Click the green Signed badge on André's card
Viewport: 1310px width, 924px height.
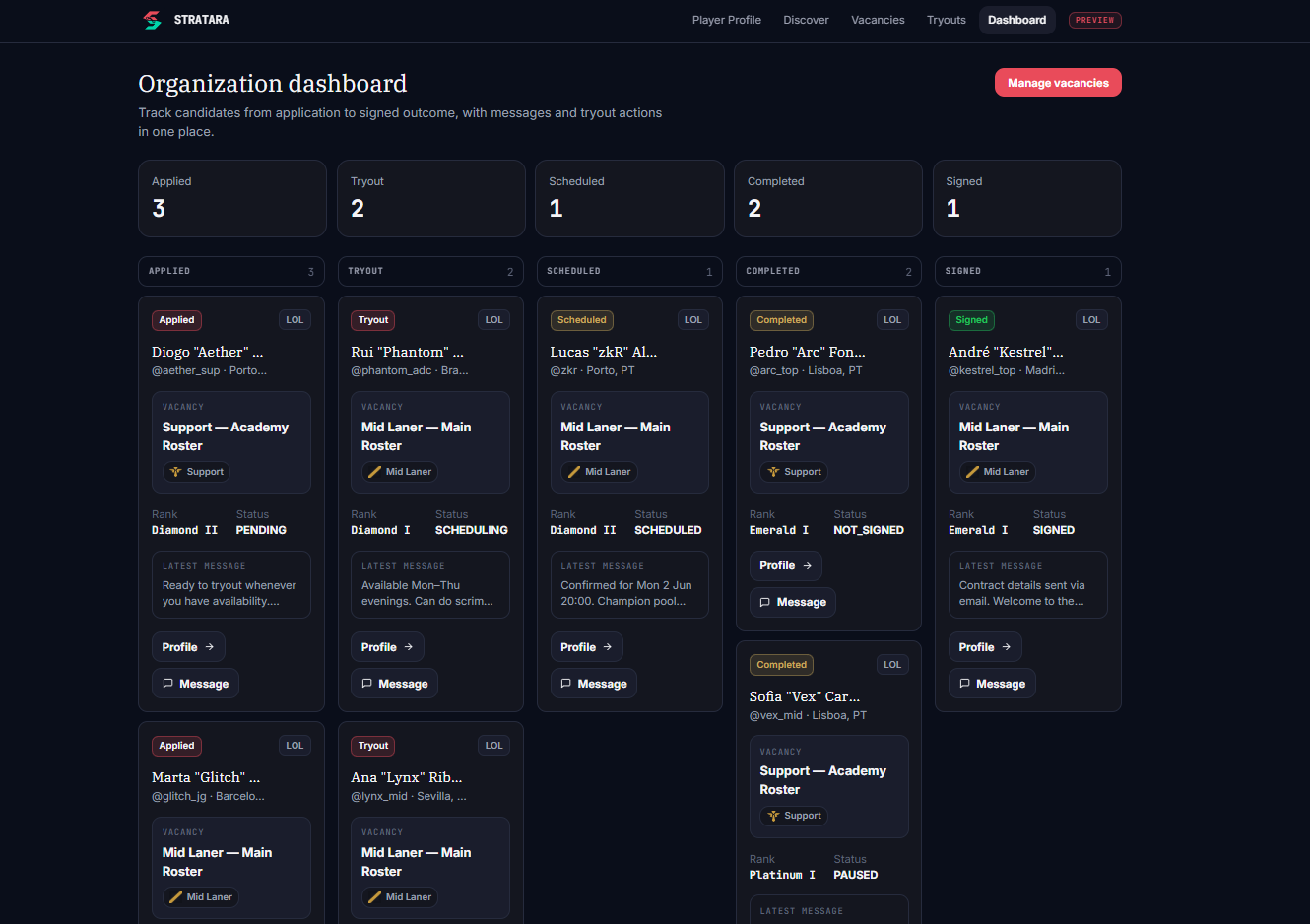pyautogui.click(x=971, y=320)
